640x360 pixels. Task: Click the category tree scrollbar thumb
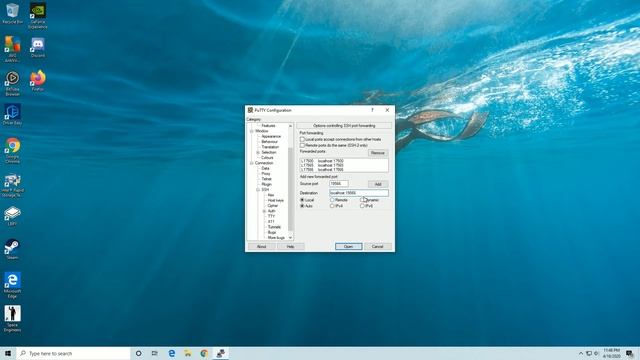click(291, 189)
